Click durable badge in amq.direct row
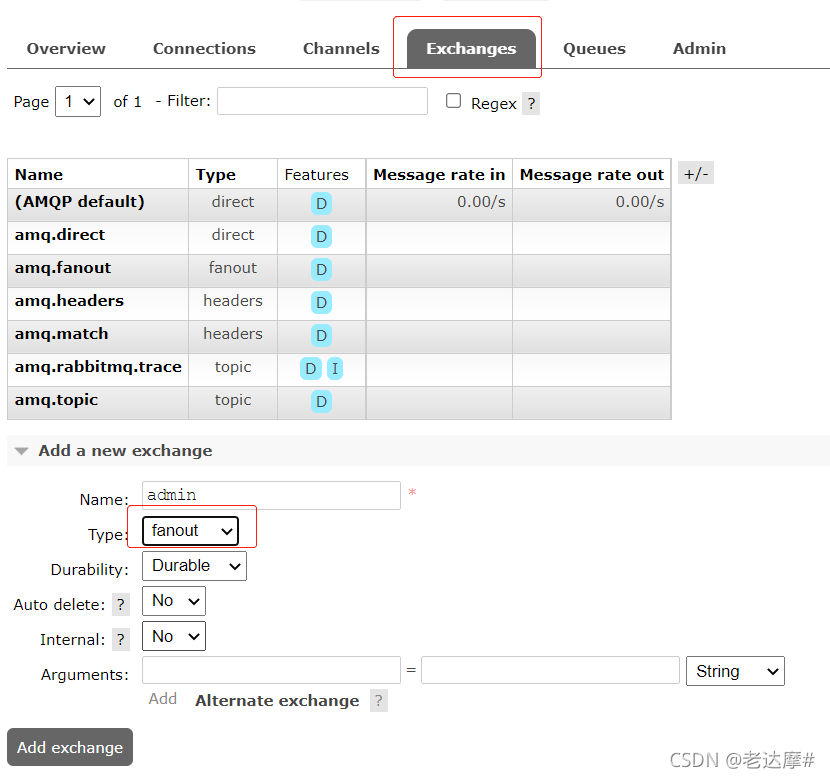 coord(321,237)
